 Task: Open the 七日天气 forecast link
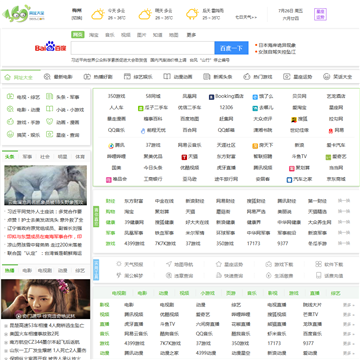pyautogui.click(x=246, y=17)
